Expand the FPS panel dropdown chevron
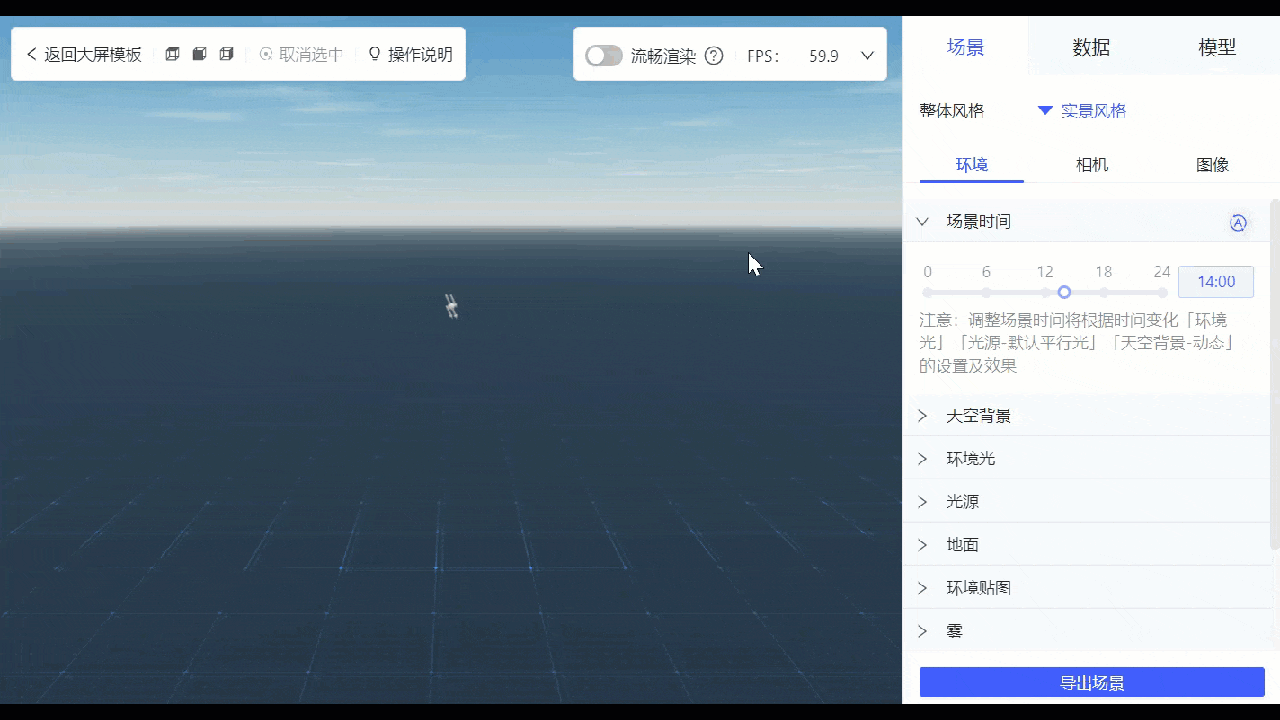The width and height of the screenshot is (1280, 720). point(867,56)
